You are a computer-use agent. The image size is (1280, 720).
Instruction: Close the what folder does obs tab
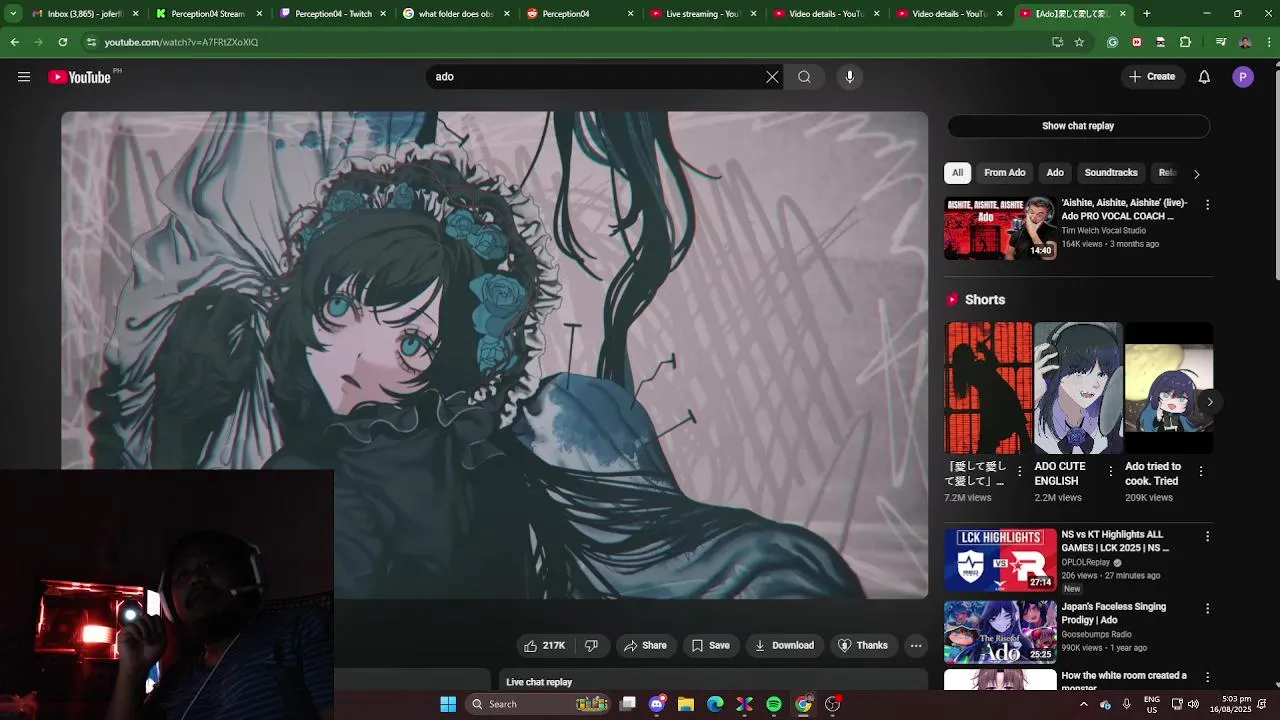click(507, 14)
